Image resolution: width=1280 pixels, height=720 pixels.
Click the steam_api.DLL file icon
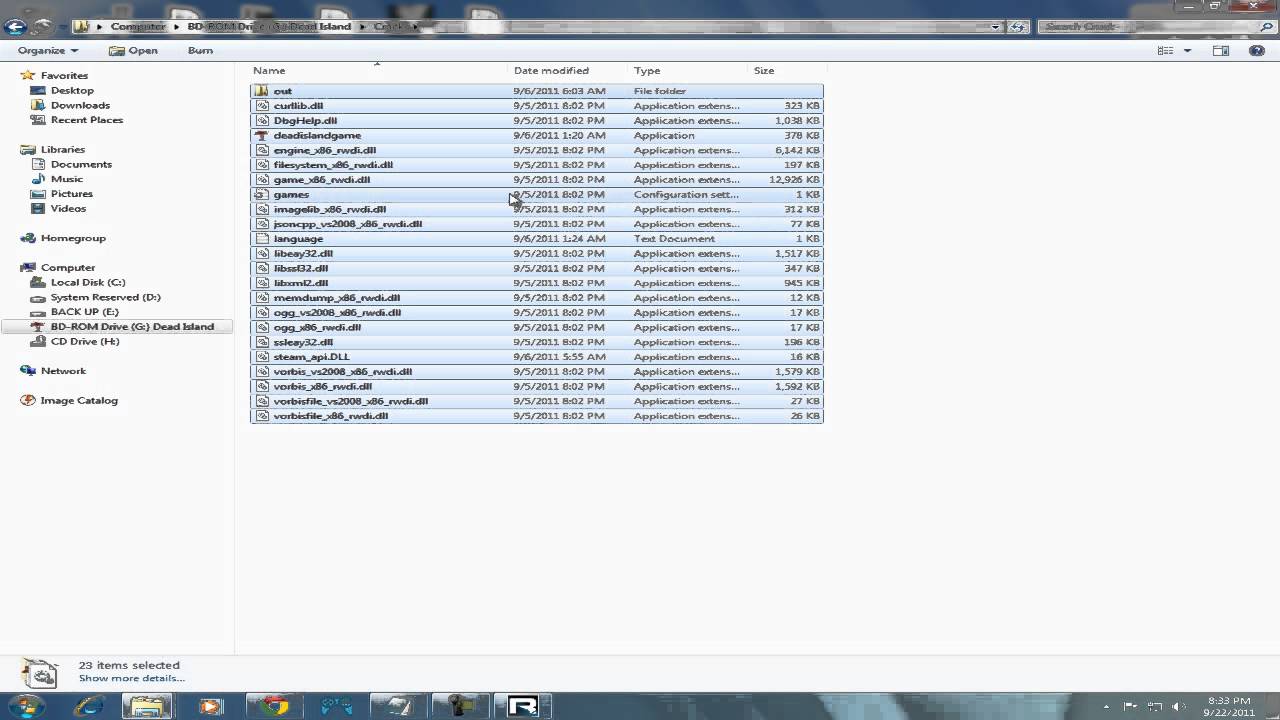point(262,357)
